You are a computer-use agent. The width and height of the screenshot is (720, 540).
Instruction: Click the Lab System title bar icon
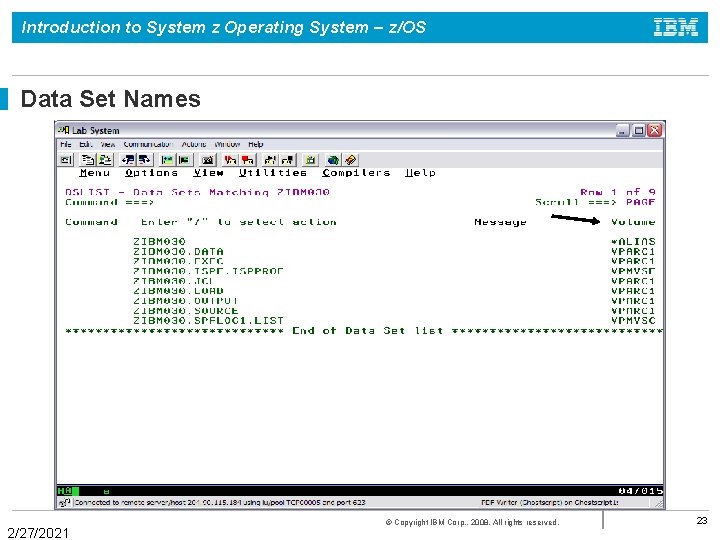(x=64, y=130)
